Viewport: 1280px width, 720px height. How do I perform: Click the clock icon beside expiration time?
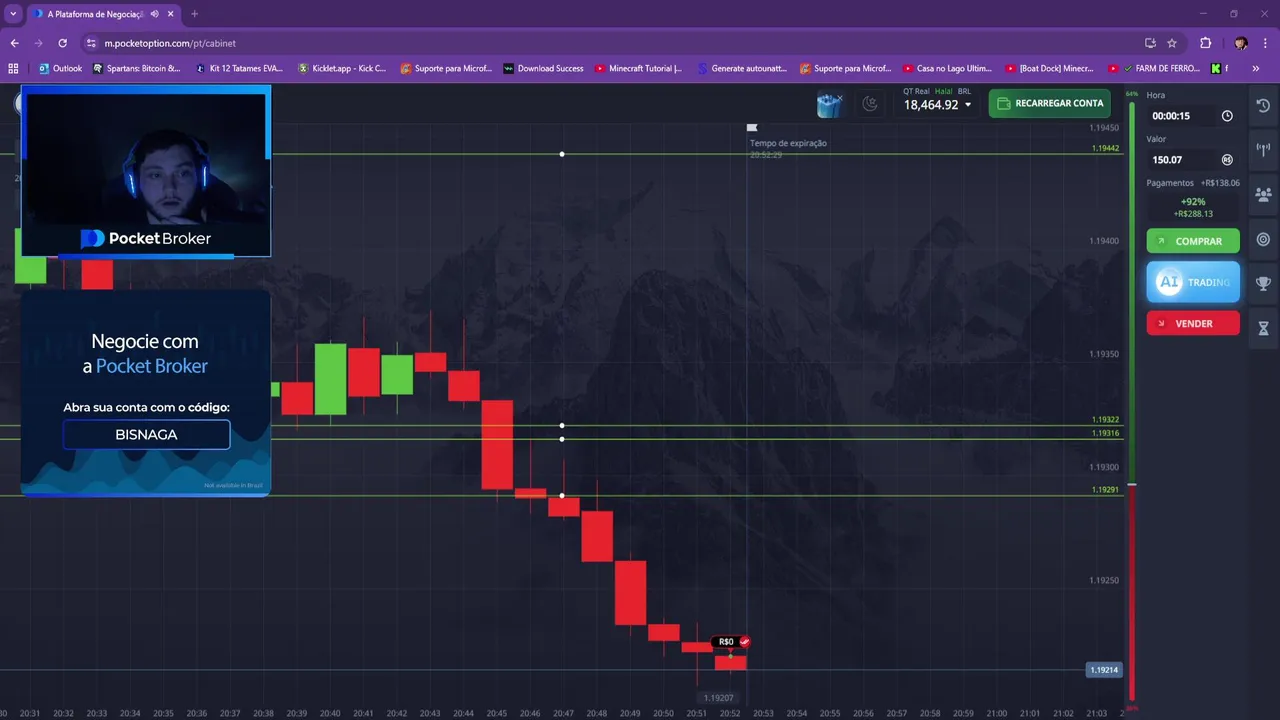[1227, 116]
